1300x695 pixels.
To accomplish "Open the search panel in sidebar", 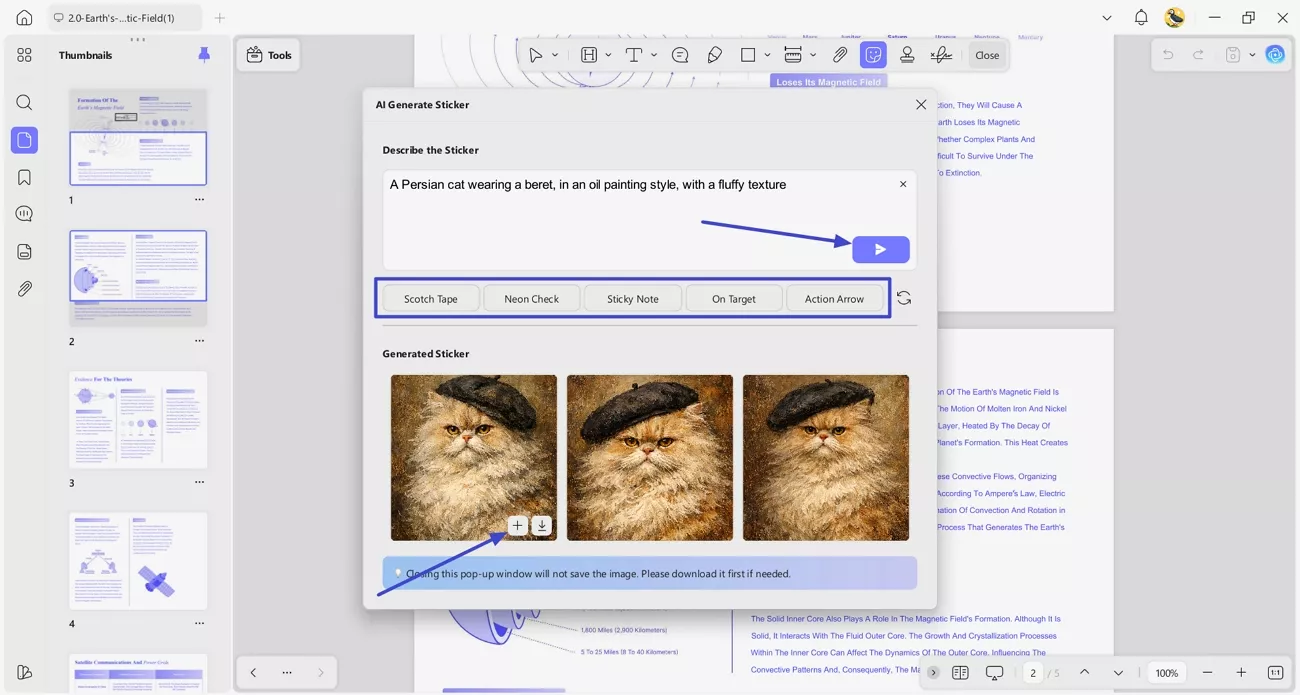I will click(24, 102).
